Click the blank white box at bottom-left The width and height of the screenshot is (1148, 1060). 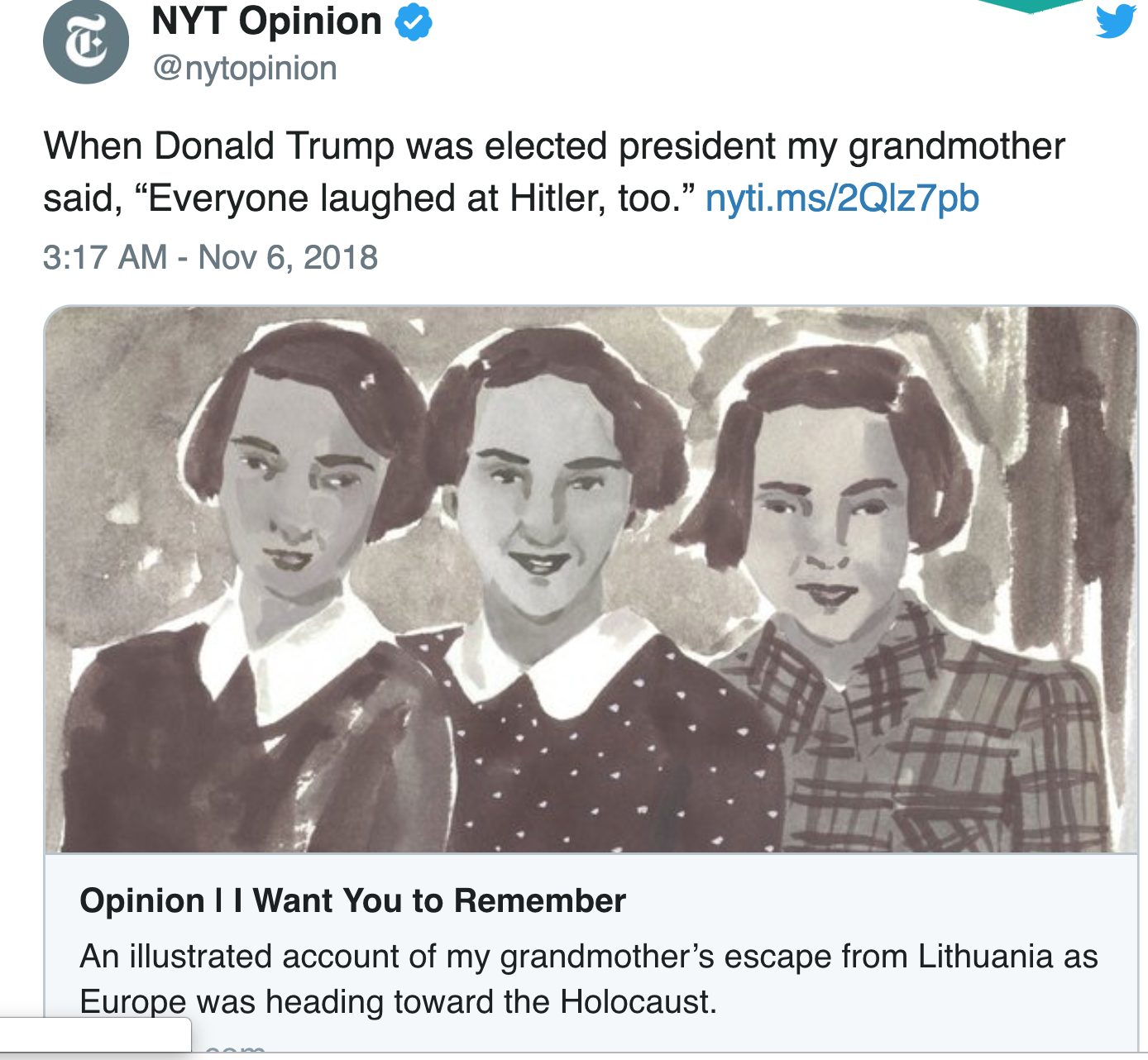pos(95,1034)
